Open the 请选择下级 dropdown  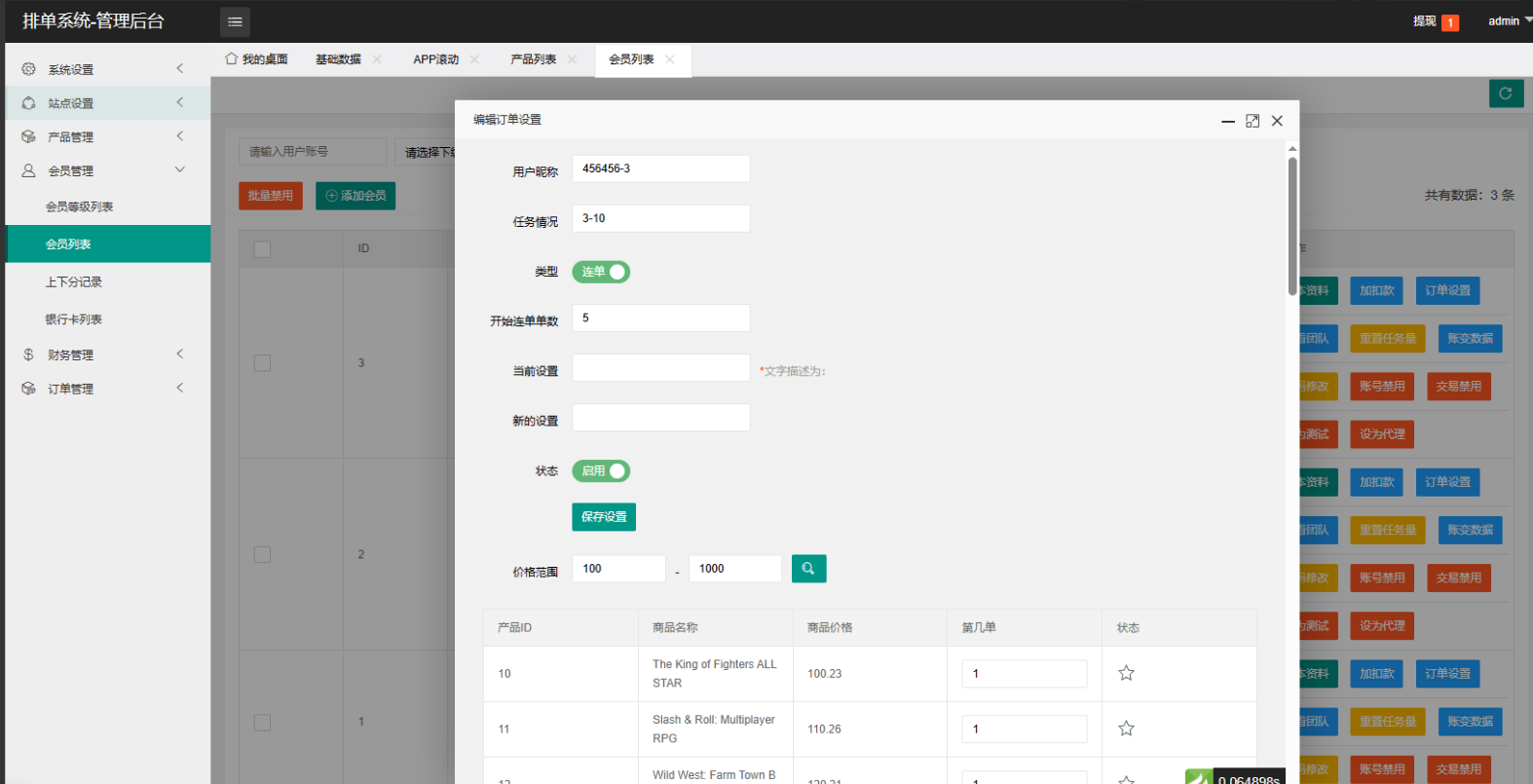(426, 152)
